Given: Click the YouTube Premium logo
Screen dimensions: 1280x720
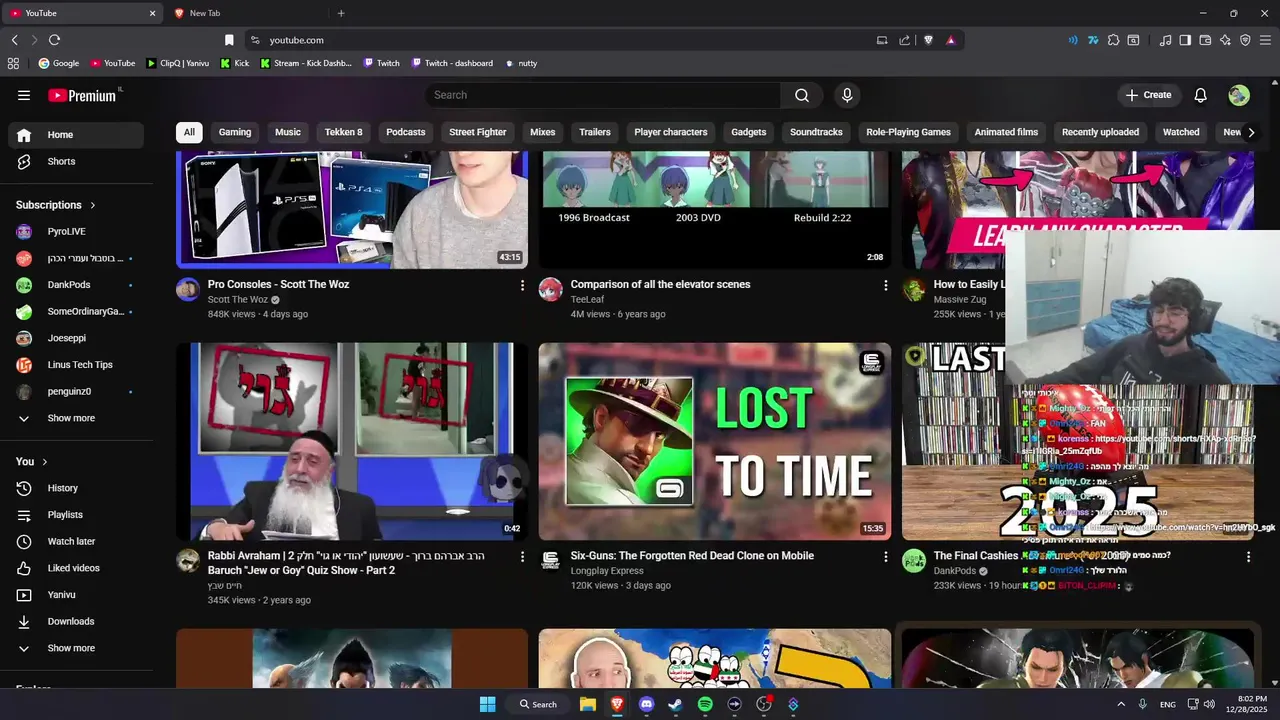Looking at the screenshot, I should 84,95.
